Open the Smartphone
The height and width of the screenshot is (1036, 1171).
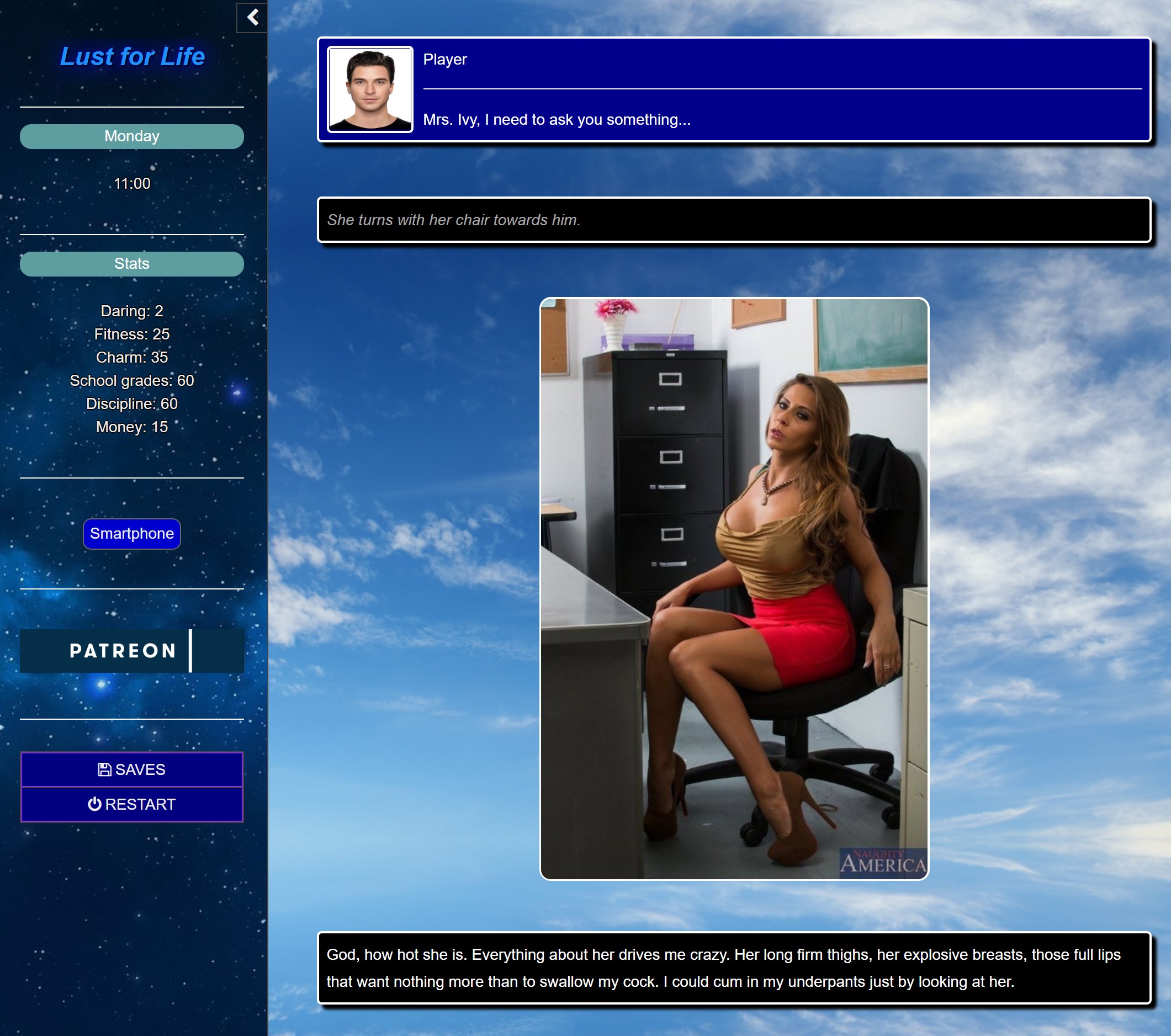tap(132, 534)
